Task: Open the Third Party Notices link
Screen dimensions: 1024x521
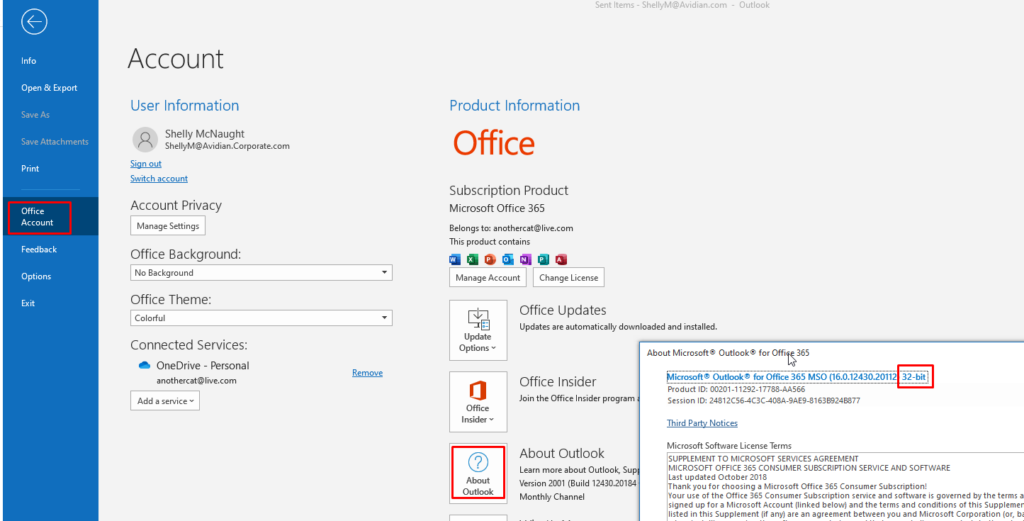Action: tap(702, 423)
